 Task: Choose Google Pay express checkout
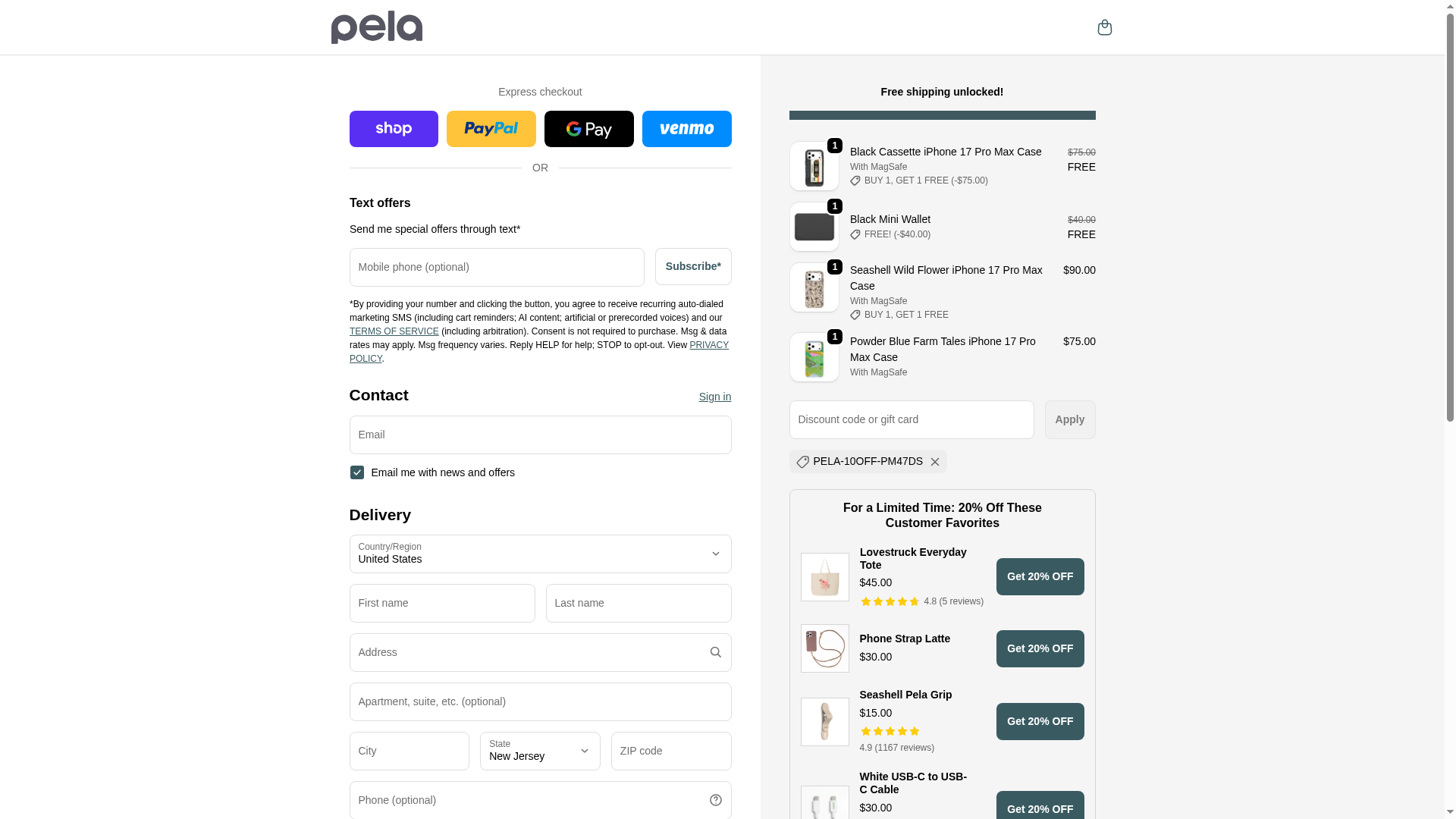click(588, 129)
